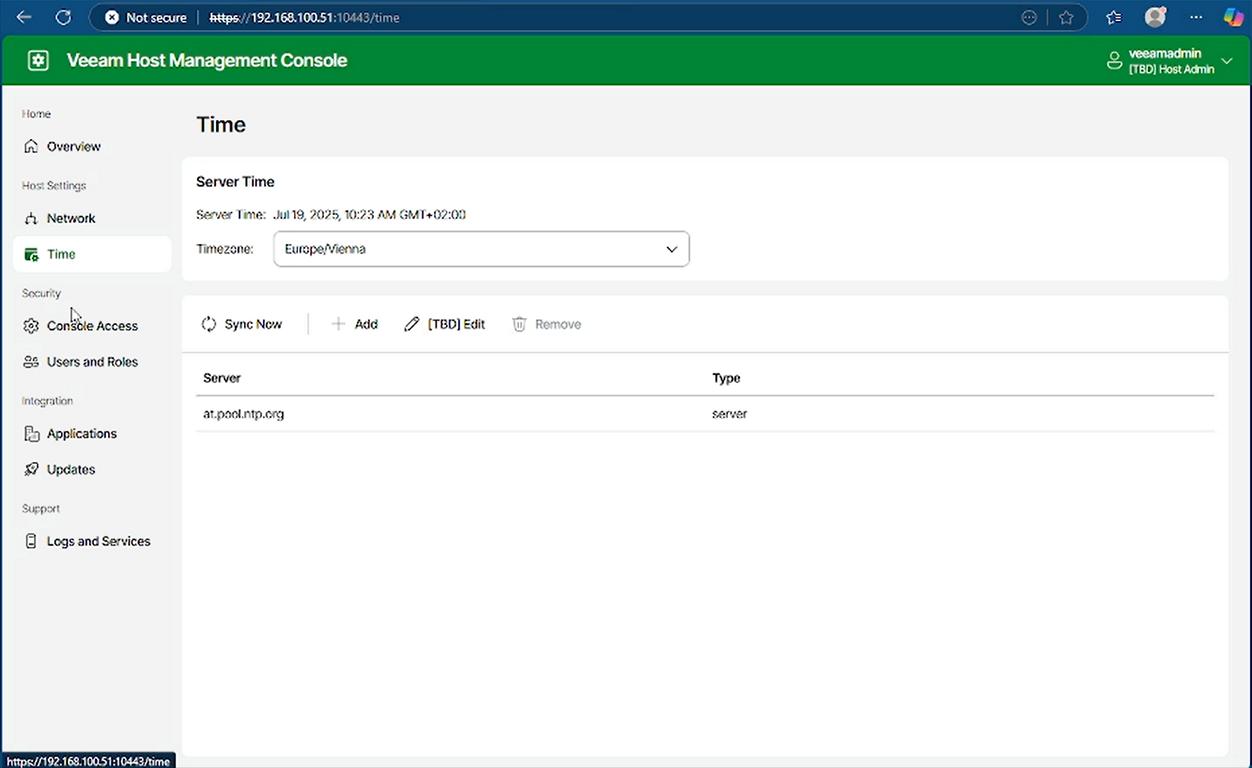Open browser Settings and more menu

click(x=1196, y=17)
